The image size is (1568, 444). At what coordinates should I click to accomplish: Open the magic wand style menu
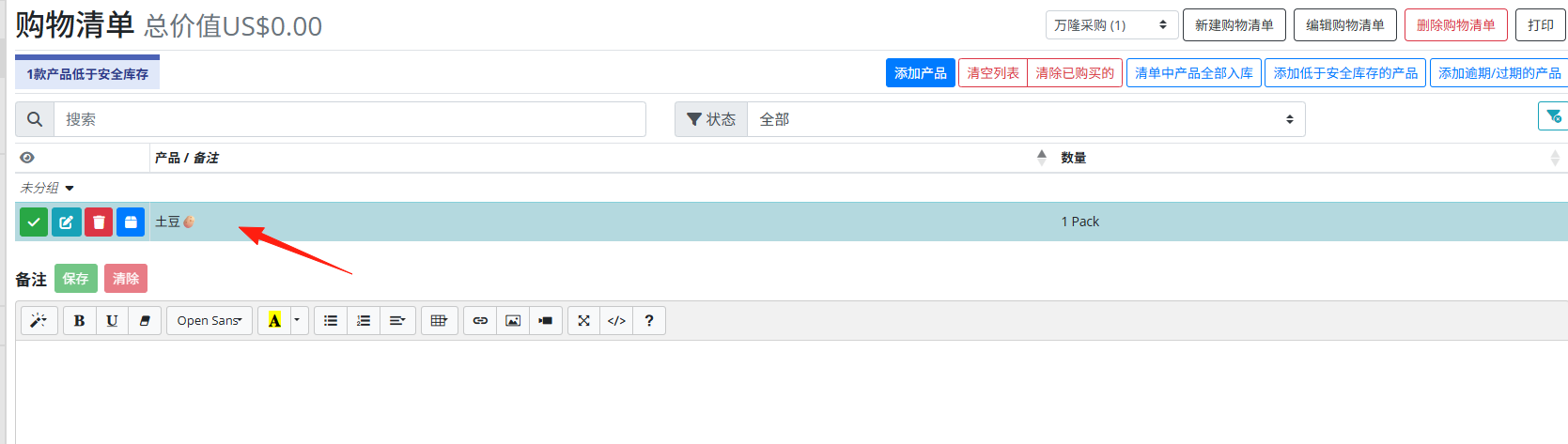[39, 321]
